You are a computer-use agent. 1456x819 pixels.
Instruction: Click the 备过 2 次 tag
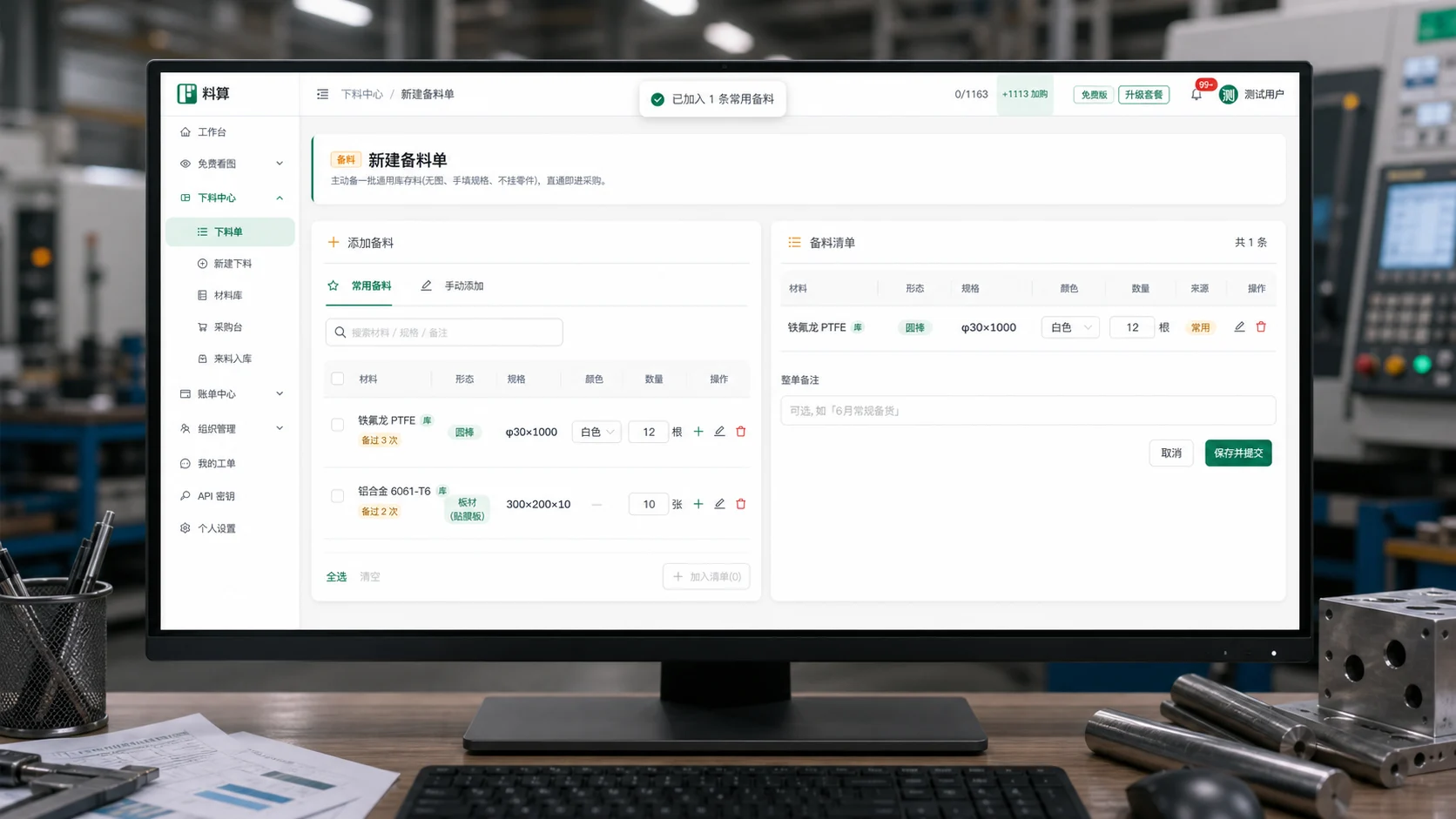pos(380,512)
